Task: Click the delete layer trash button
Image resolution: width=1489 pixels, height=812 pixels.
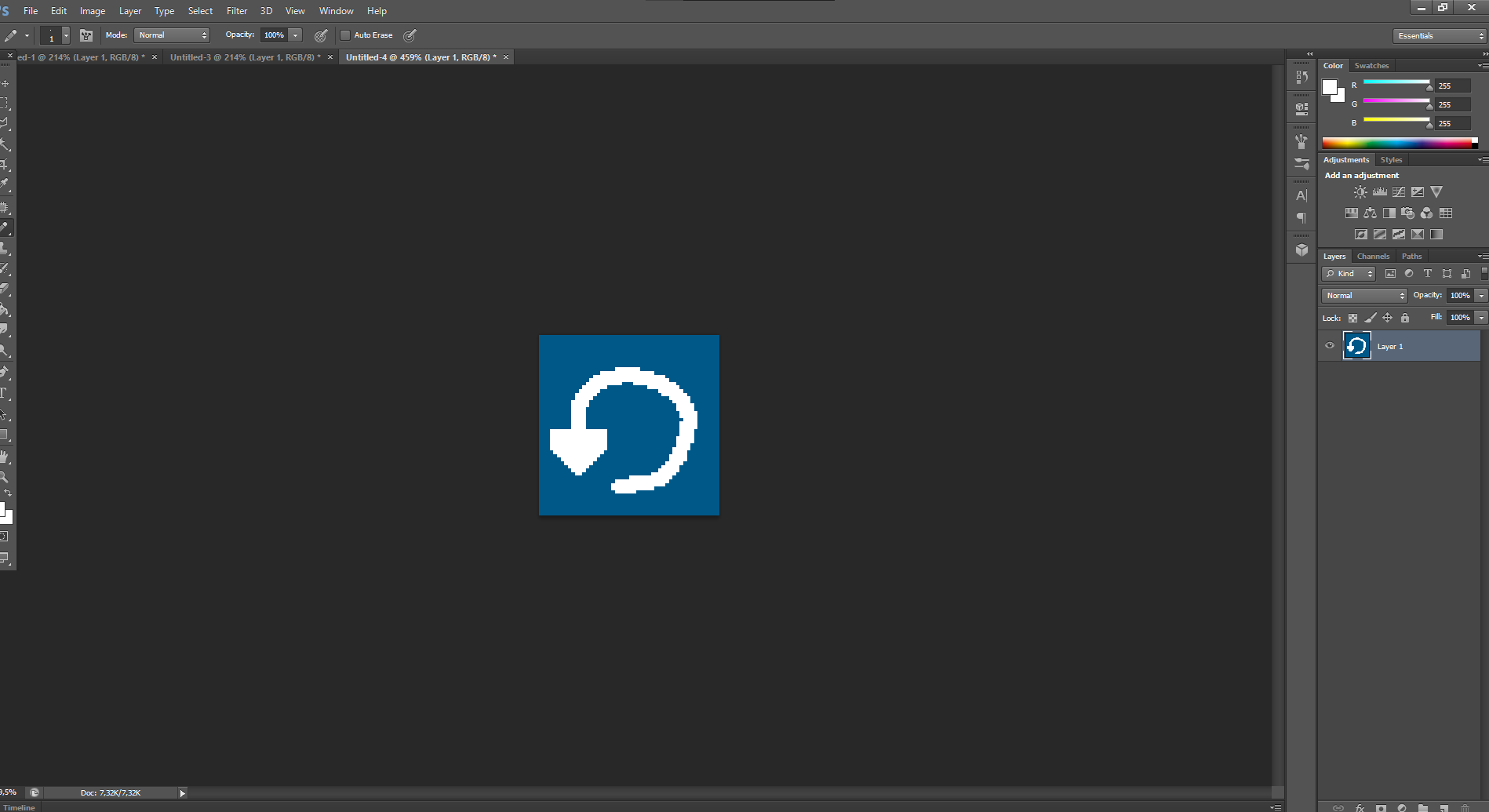Action: 1465,807
